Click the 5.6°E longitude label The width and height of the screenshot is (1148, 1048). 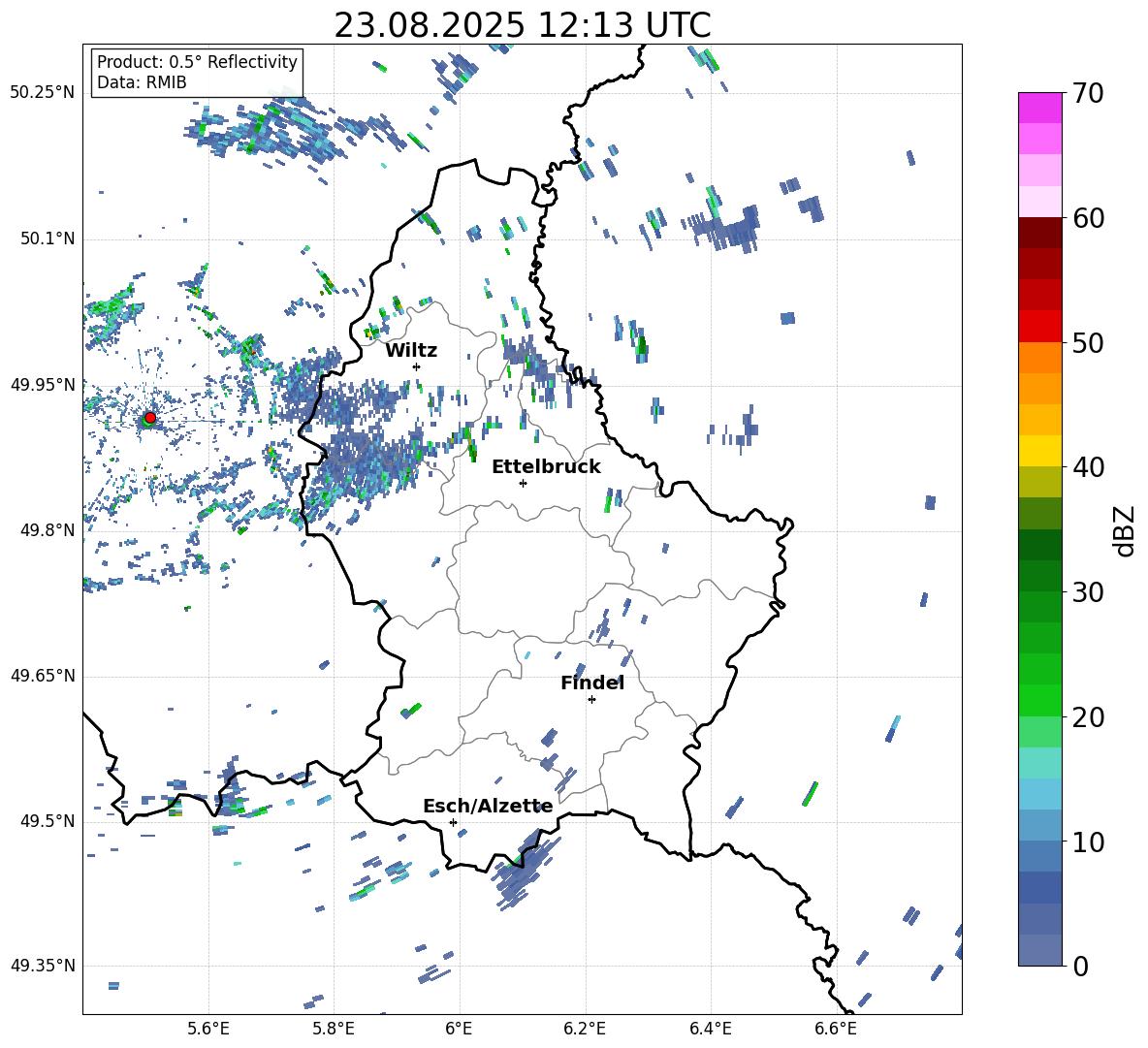(x=208, y=1029)
